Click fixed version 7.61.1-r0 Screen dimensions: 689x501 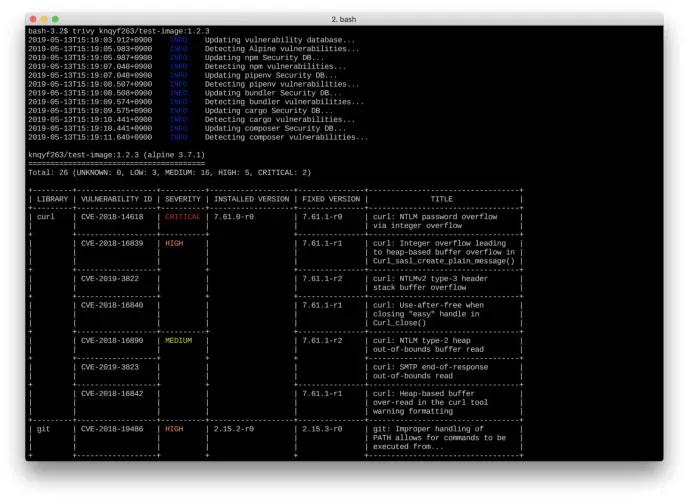click(x=322, y=217)
